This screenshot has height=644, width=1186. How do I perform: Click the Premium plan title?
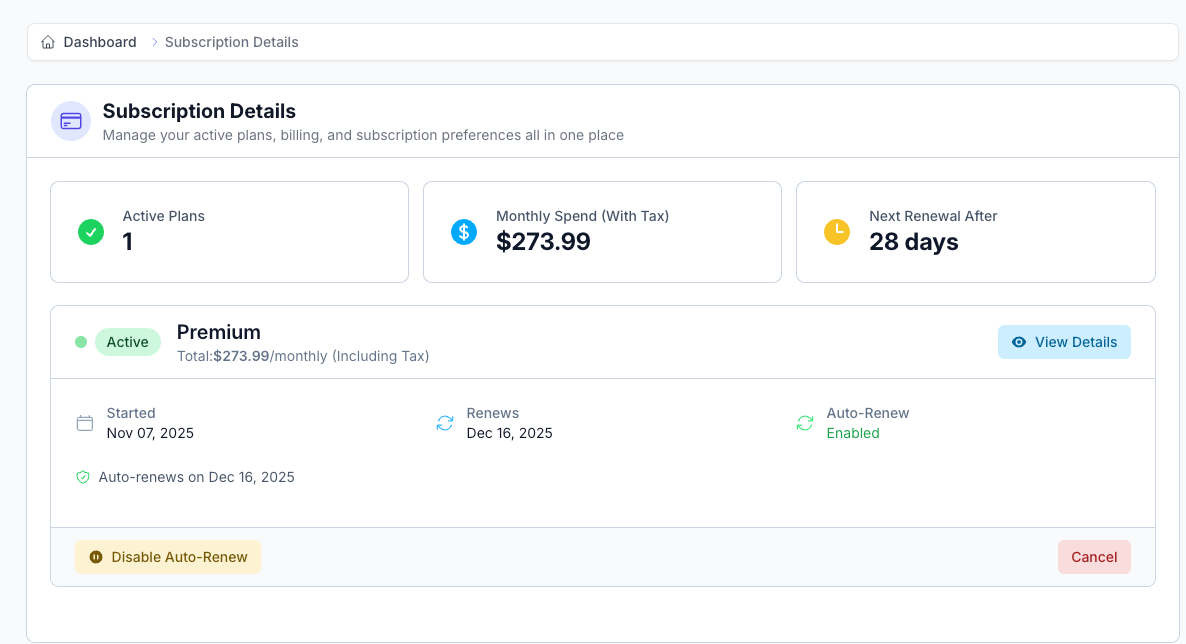pos(218,332)
